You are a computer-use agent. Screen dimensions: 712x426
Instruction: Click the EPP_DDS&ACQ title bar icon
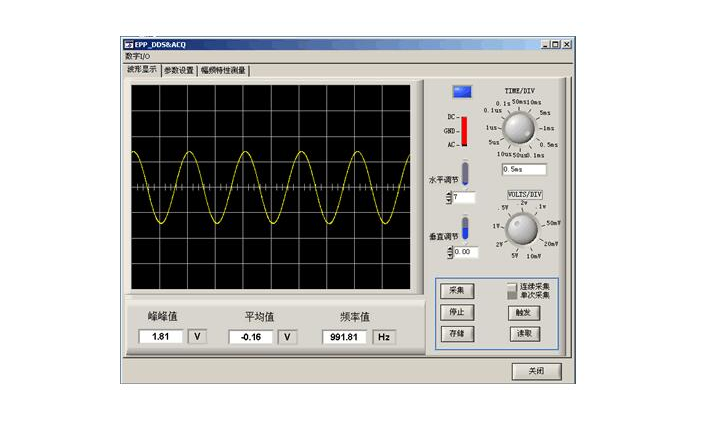click(129, 45)
